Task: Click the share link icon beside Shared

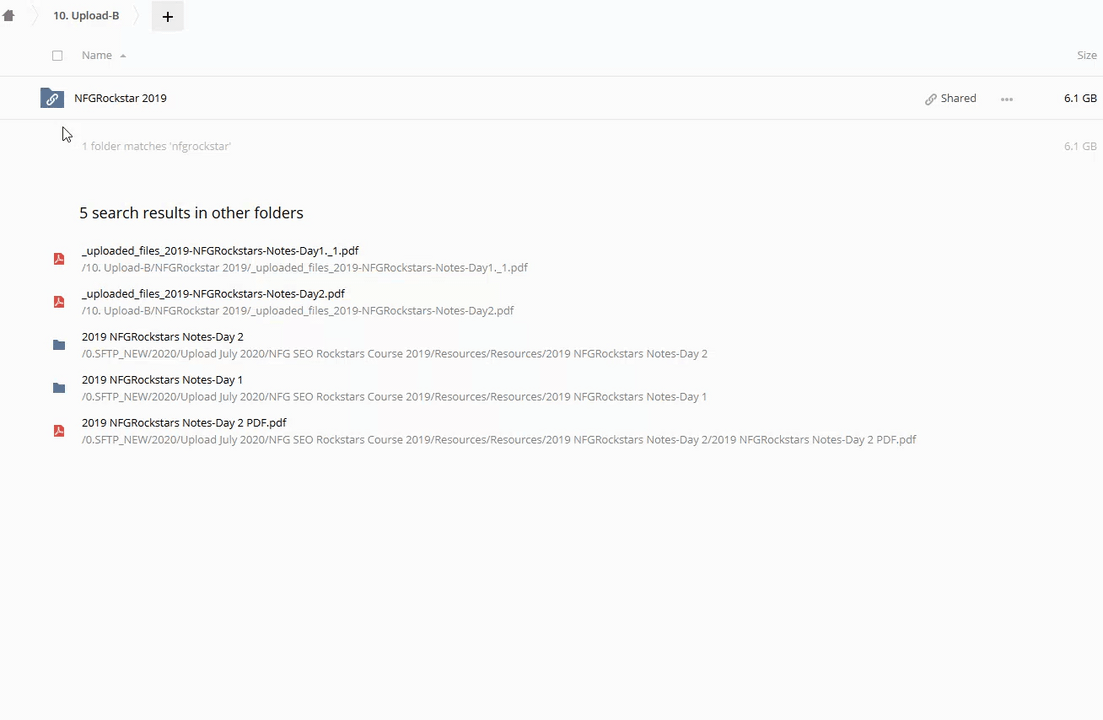Action: coord(931,99)
